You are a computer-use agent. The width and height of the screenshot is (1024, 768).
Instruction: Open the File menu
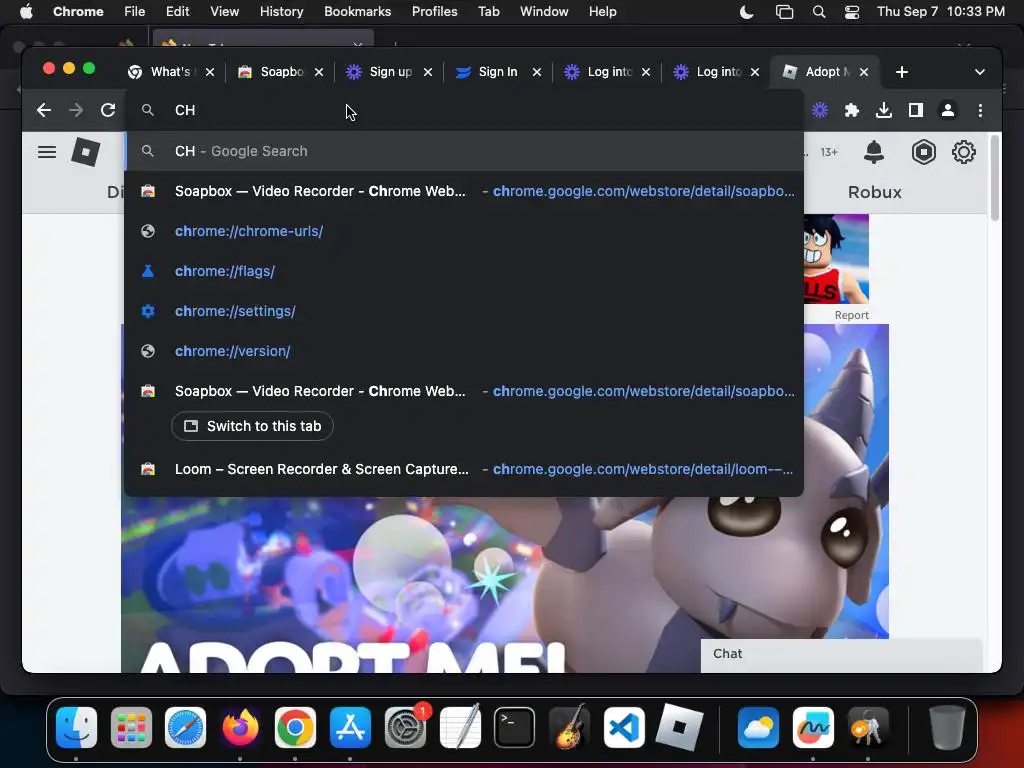pyautogui.click(x=135, y=11)
